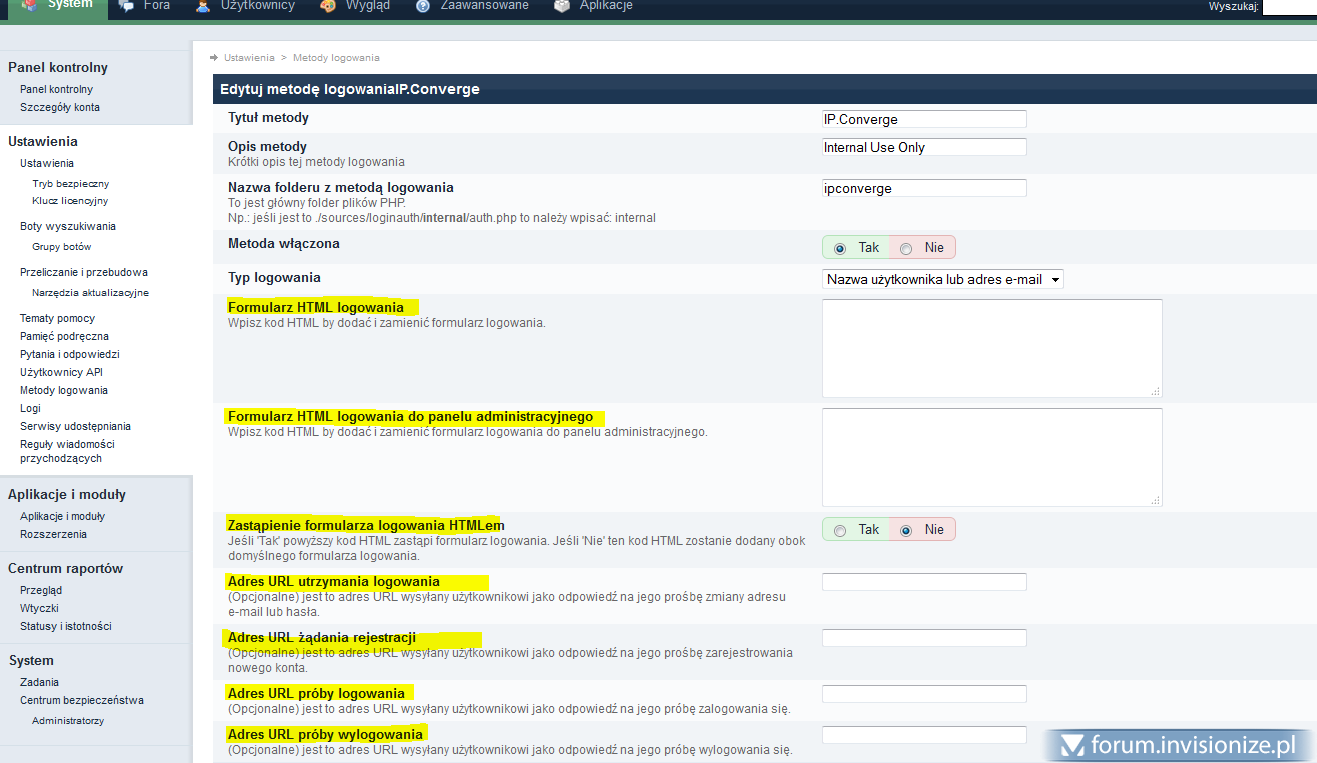
Task: Click the Wygląd palette icon
Action: pos(328,6)
